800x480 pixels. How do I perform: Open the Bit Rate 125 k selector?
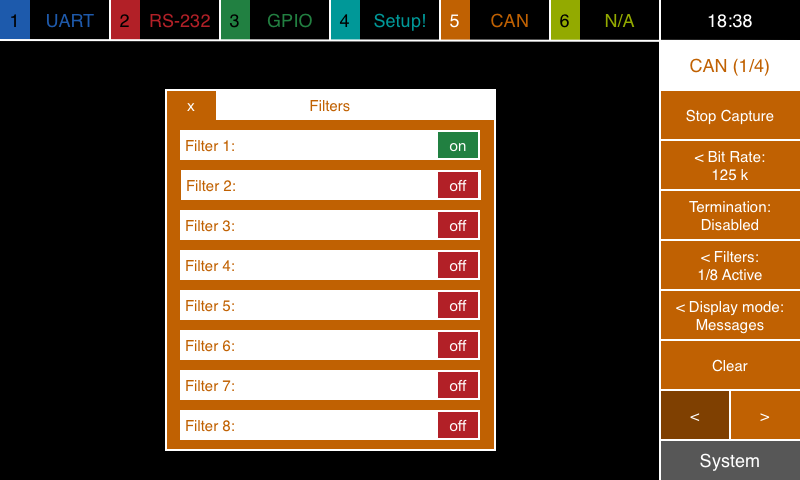[x=730, y=165]
